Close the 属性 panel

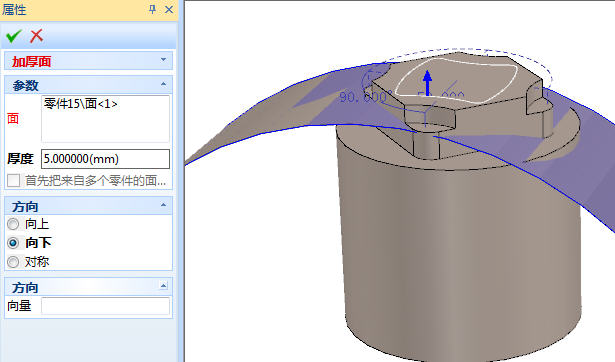[x=169, y=9]
